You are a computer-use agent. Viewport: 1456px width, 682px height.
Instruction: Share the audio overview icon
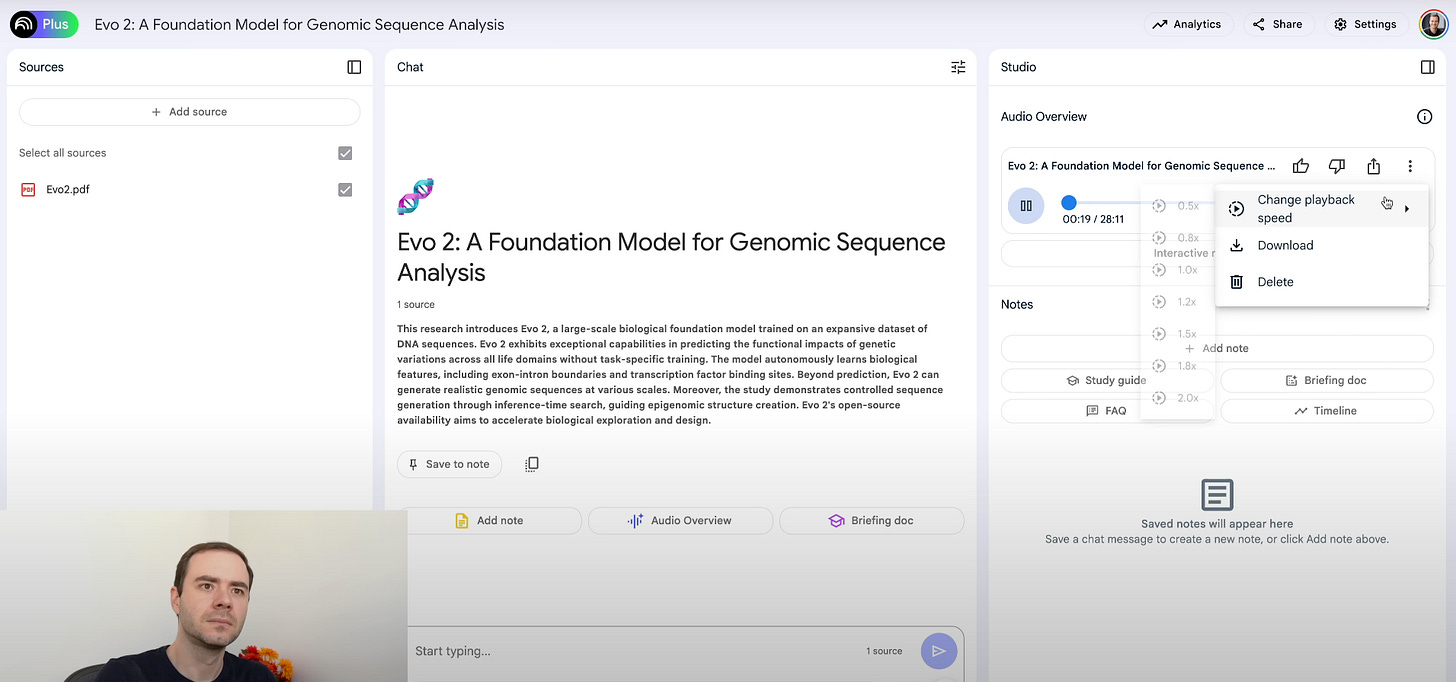coord(1374,166)
